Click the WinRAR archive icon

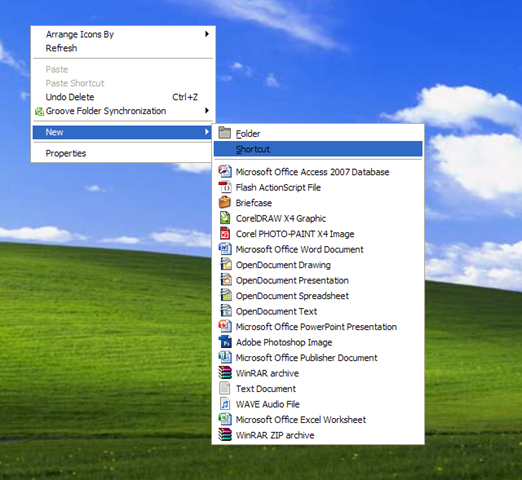point(225,373)
